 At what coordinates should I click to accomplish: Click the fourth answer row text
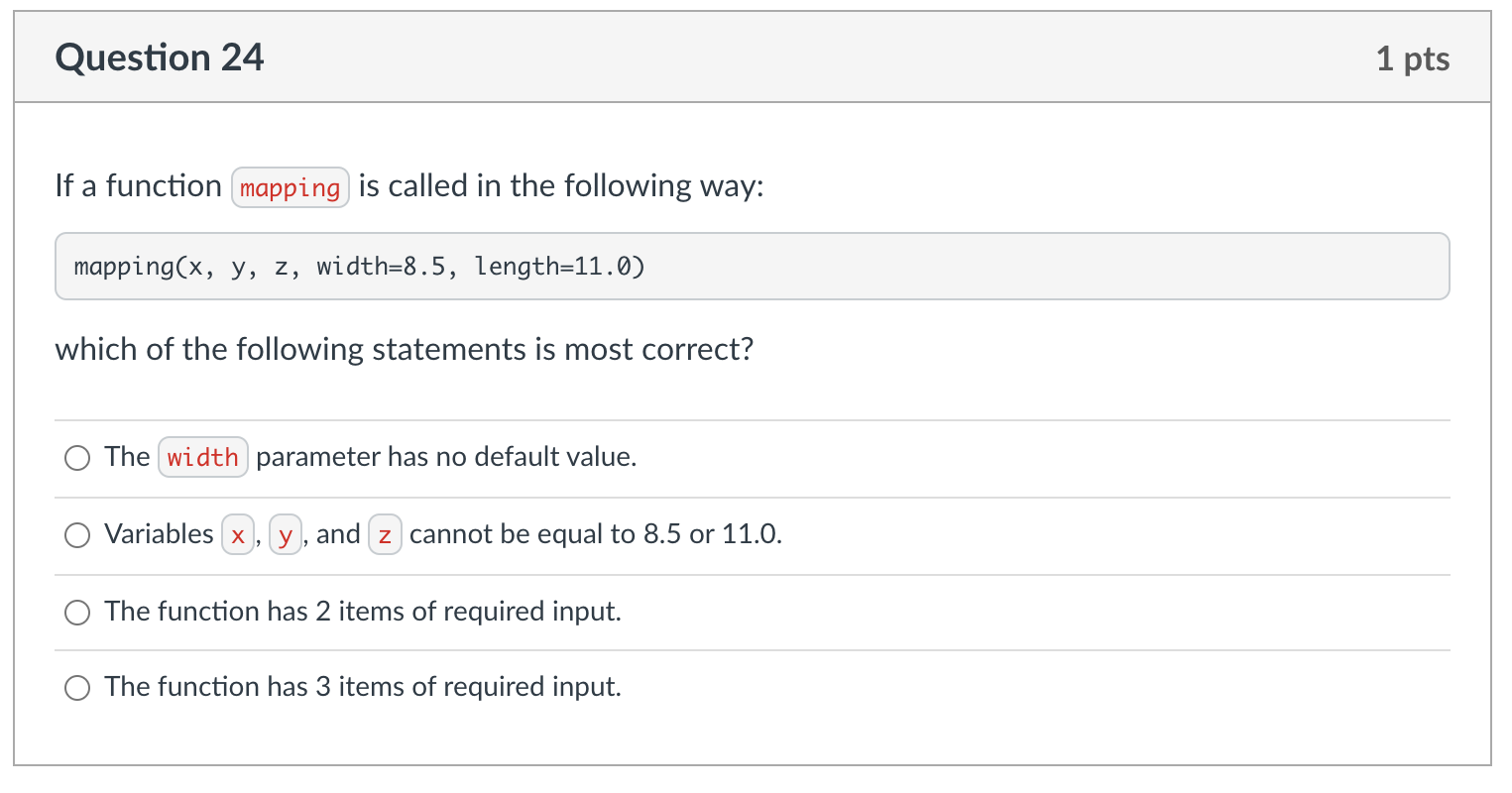click(362, 687)
